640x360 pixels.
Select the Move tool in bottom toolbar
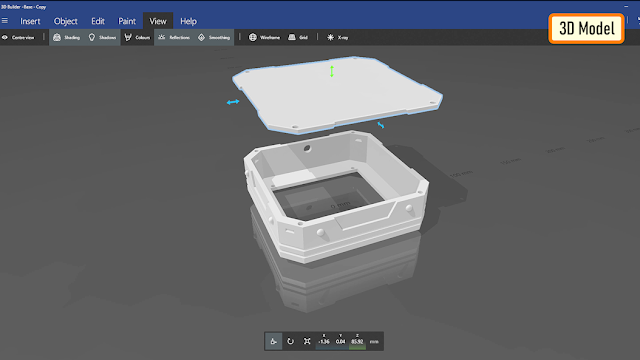tap(273, 341)
